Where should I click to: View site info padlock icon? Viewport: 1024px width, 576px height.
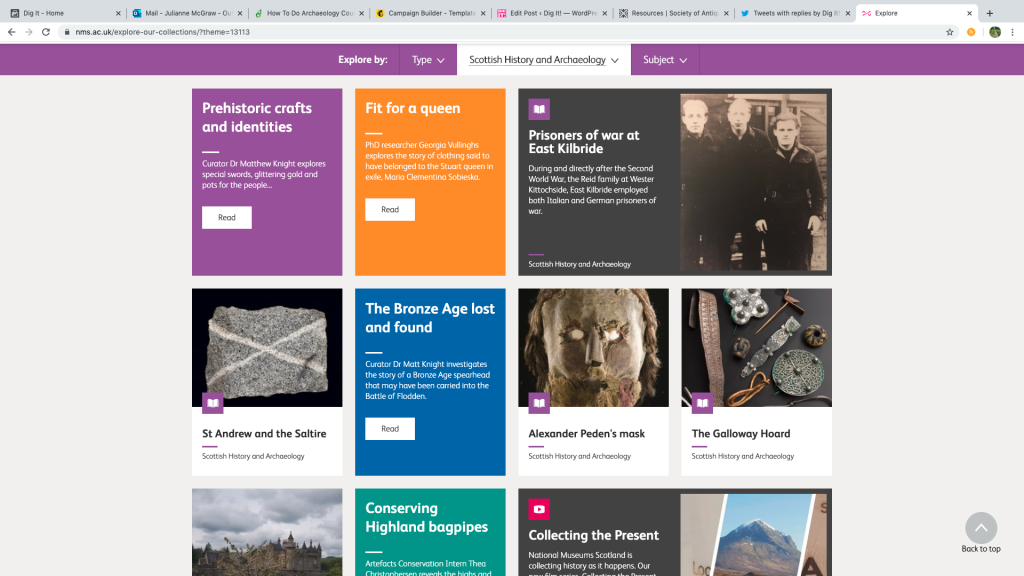click(x=67, y=32)
